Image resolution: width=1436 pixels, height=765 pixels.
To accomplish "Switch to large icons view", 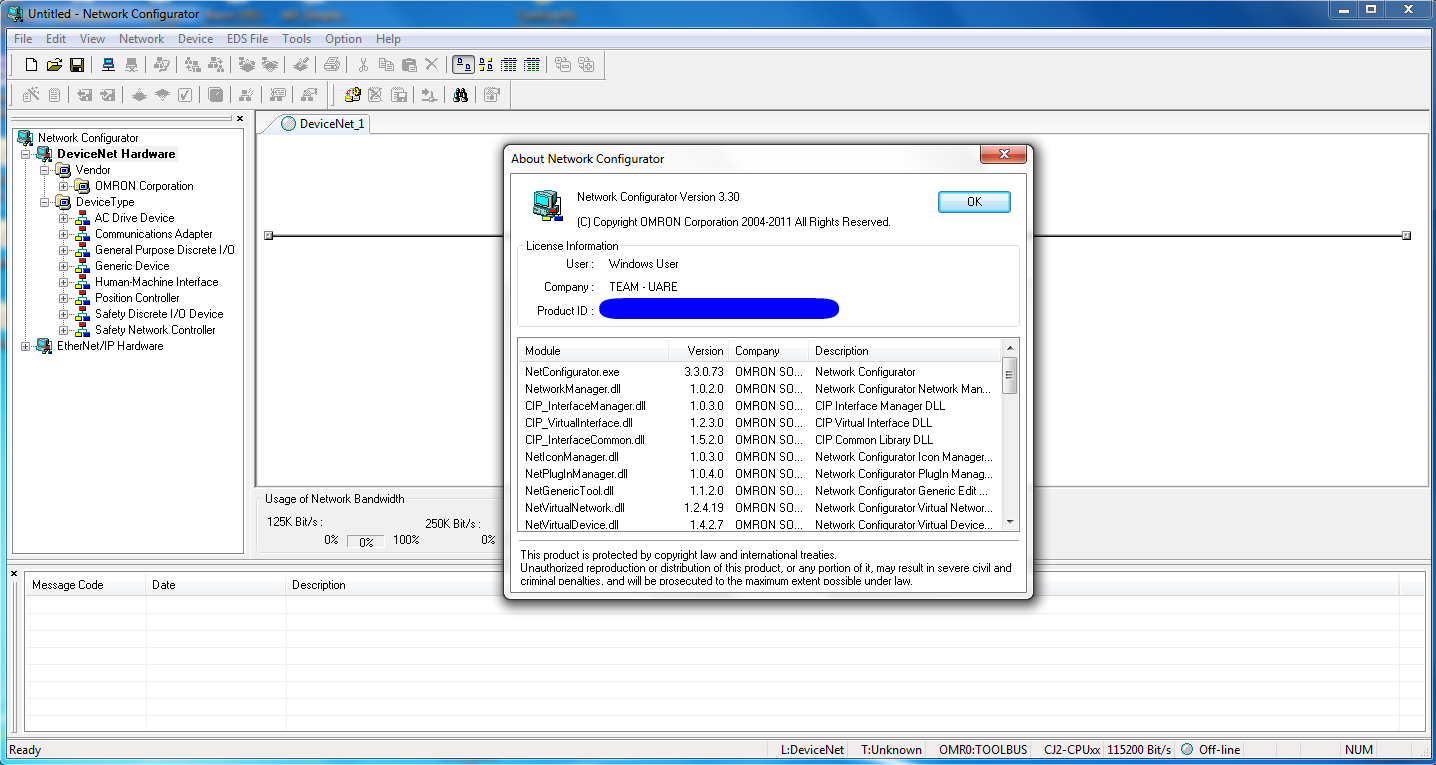I will [463, 65].
